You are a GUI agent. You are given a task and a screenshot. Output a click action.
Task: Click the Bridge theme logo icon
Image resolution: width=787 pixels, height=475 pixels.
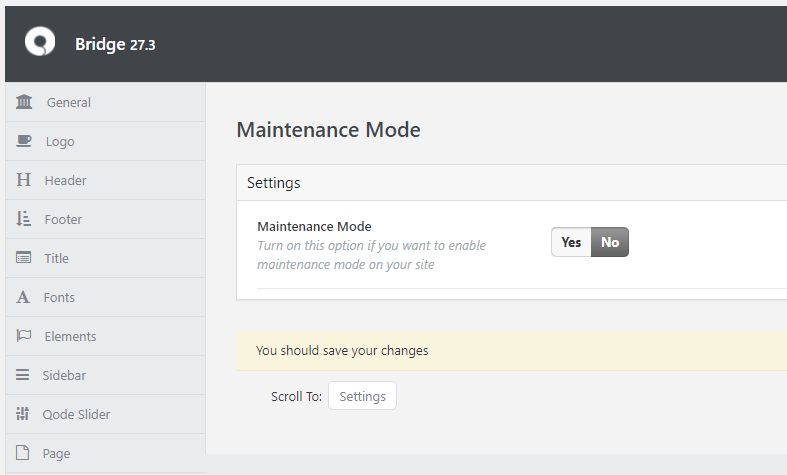[40, 42]
